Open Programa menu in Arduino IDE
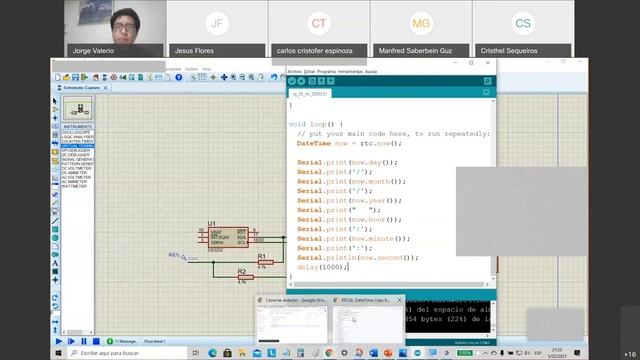 tap(326, 71)
